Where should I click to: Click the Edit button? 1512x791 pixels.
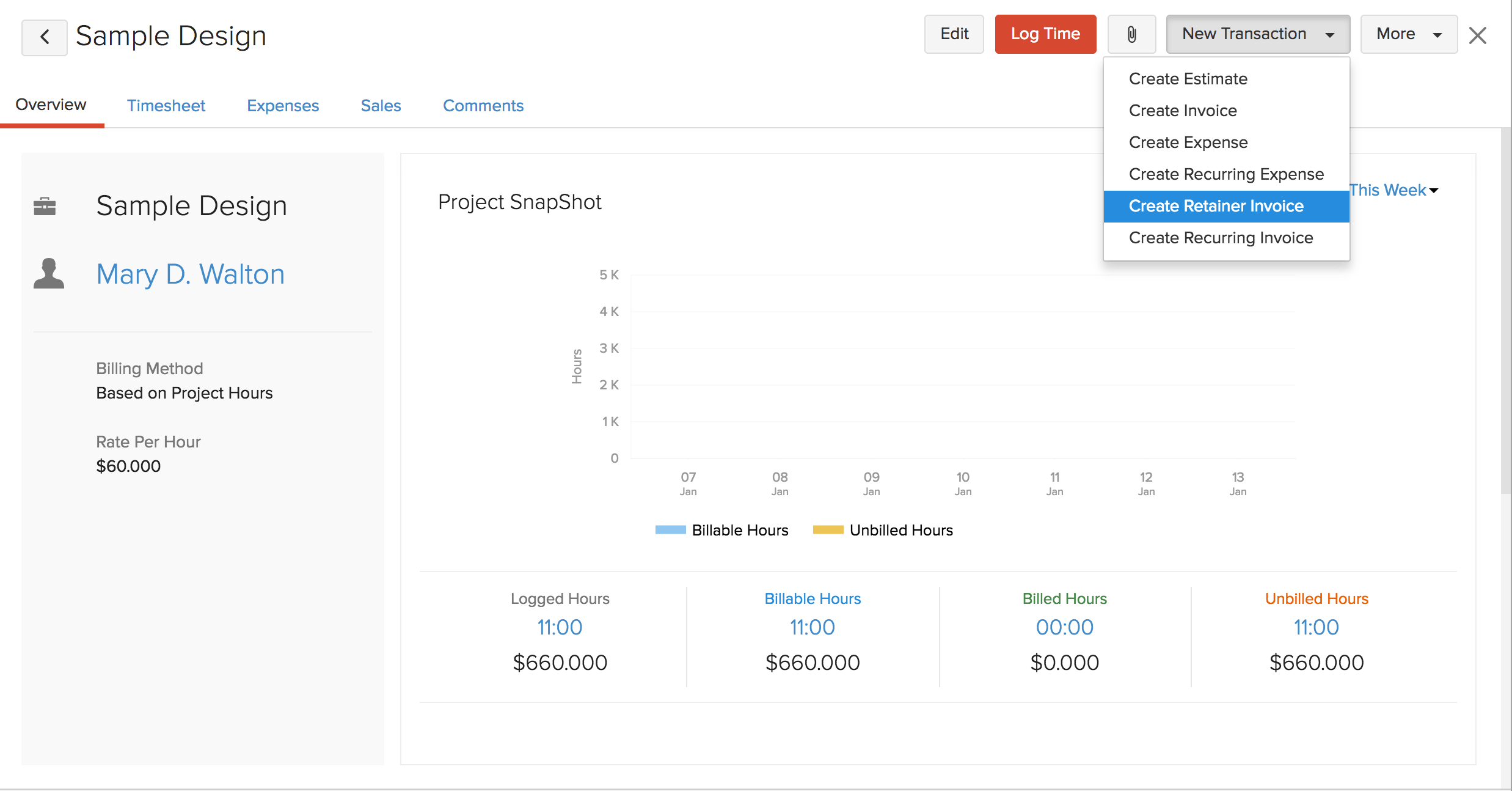point(954,34)
